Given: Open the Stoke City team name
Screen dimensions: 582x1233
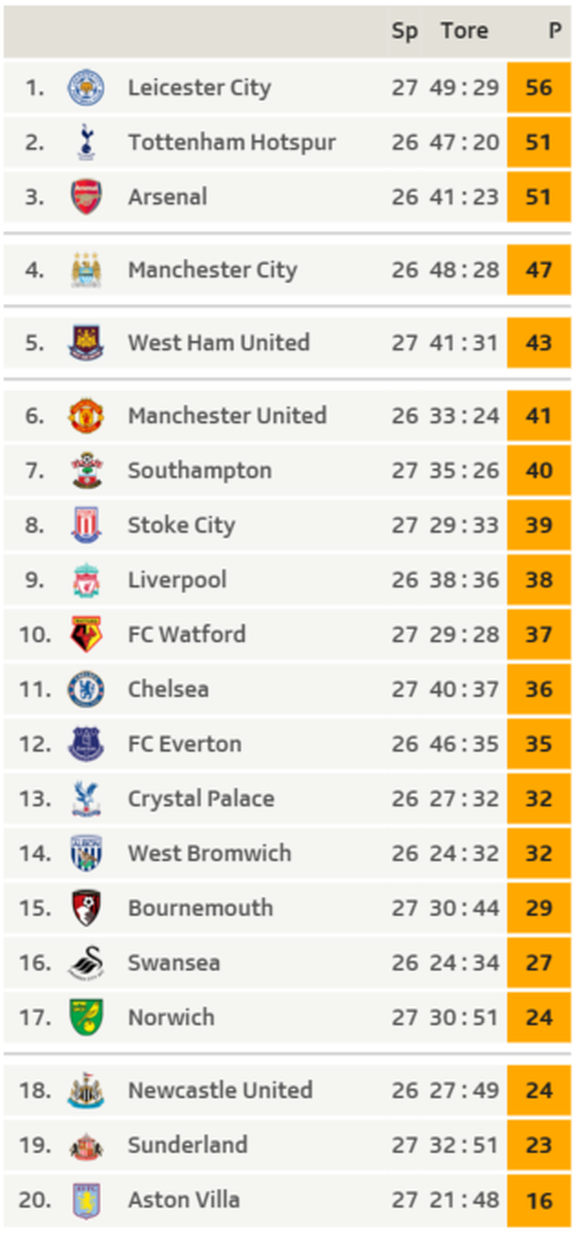Looking at the screenshot, I should 181,526.
